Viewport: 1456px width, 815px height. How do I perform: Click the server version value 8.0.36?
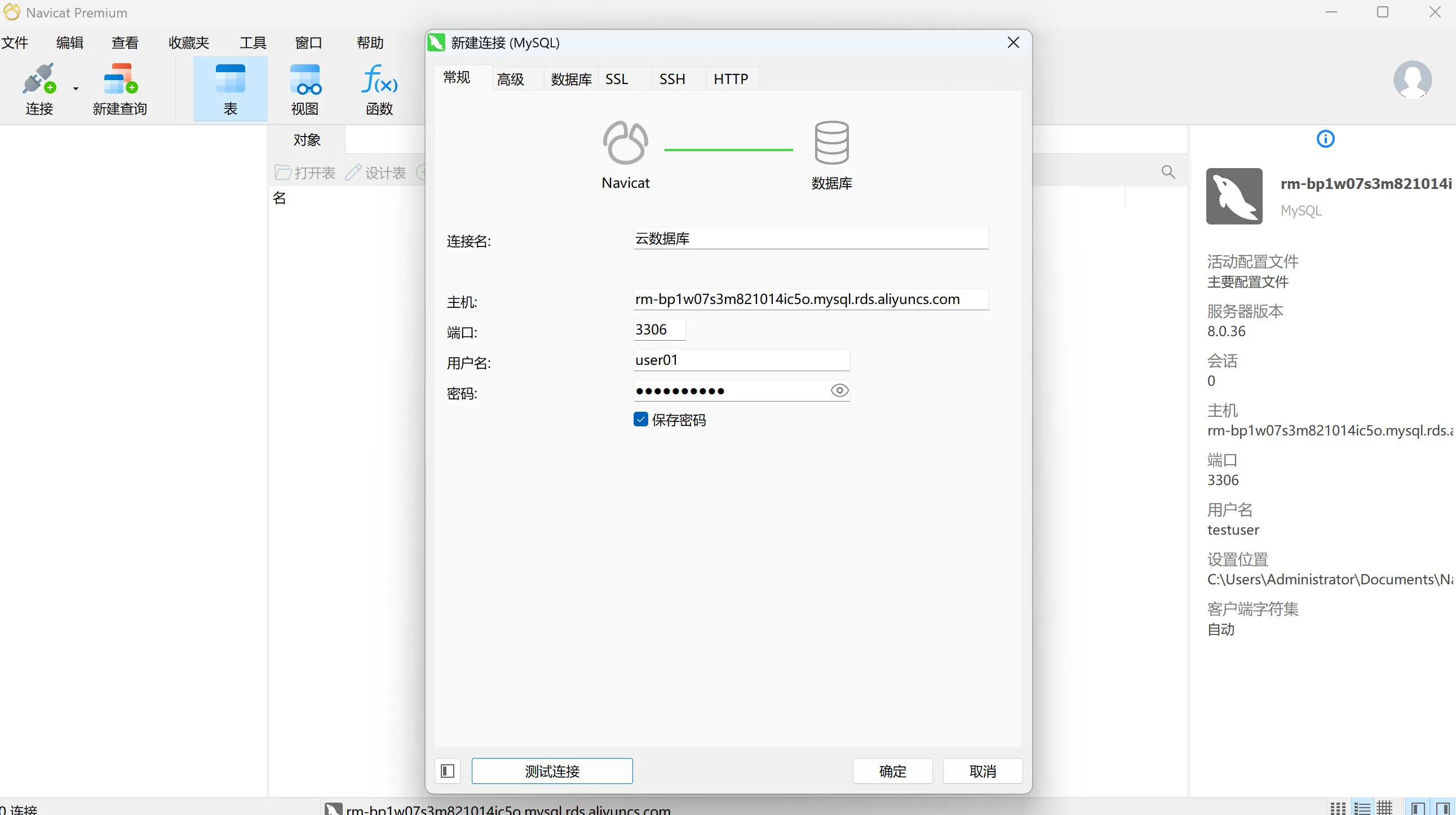1226,331
